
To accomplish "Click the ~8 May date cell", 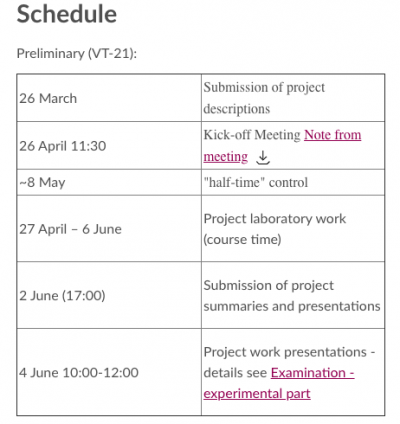I will tap(109, 182).
